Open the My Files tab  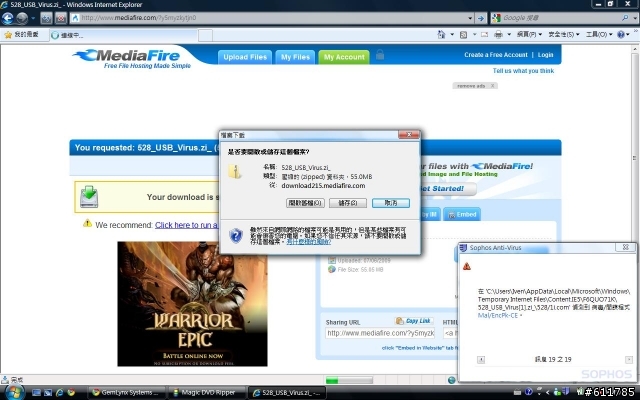point(295,57)
